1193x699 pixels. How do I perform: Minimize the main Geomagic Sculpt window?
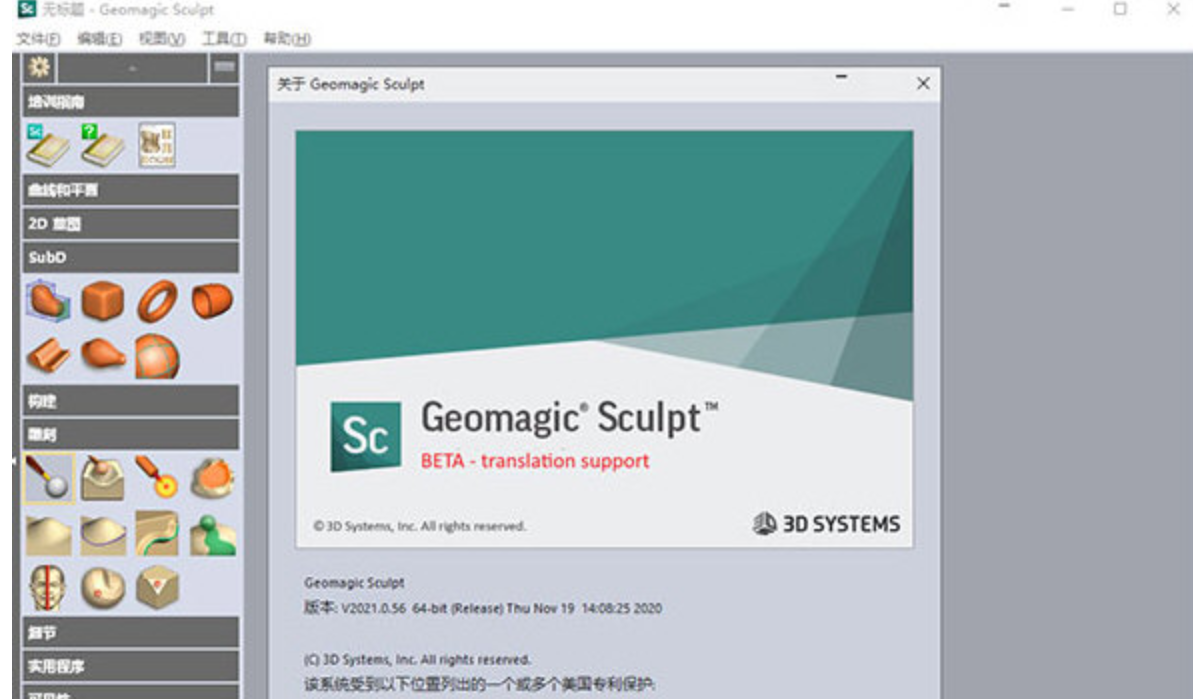[1067, 9]
